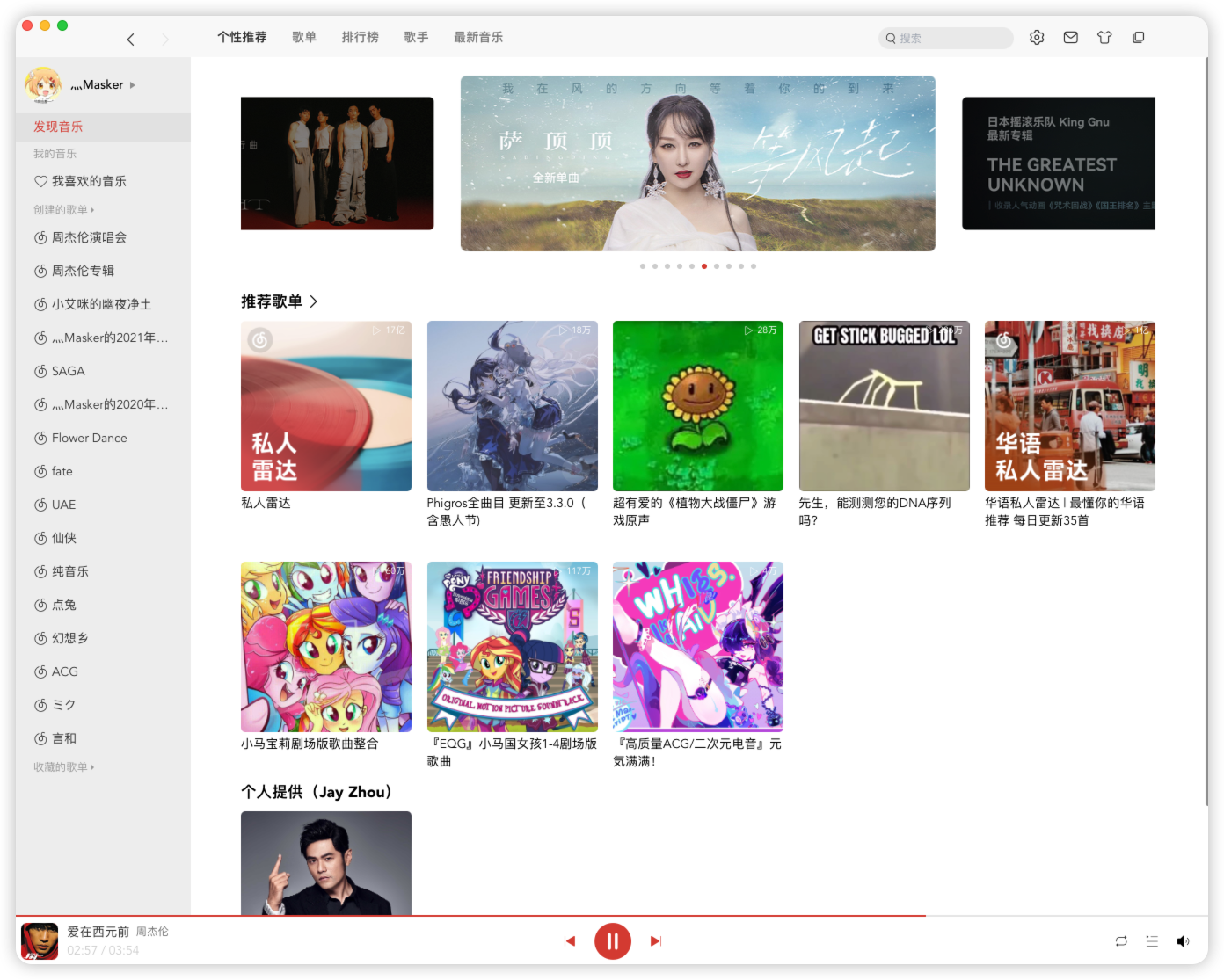Open the 仙侠 playlist
This screenshot has height=980, width=1224.
pos(103,538)
